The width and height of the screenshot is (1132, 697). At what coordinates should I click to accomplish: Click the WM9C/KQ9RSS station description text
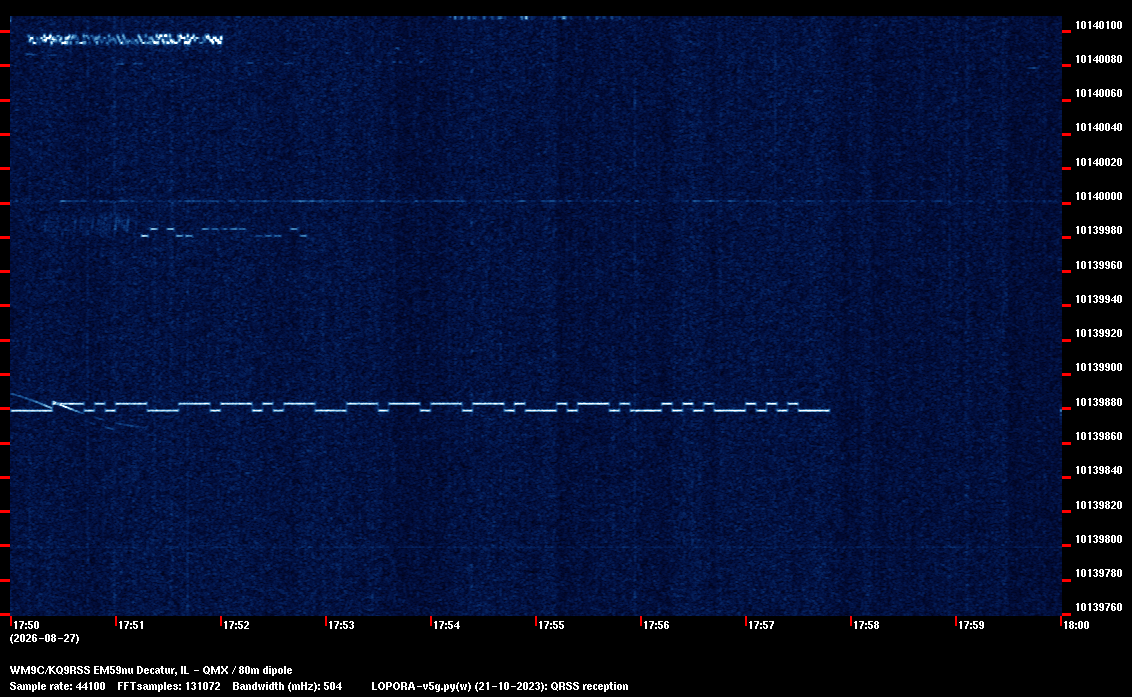click(x=151, y=670)
